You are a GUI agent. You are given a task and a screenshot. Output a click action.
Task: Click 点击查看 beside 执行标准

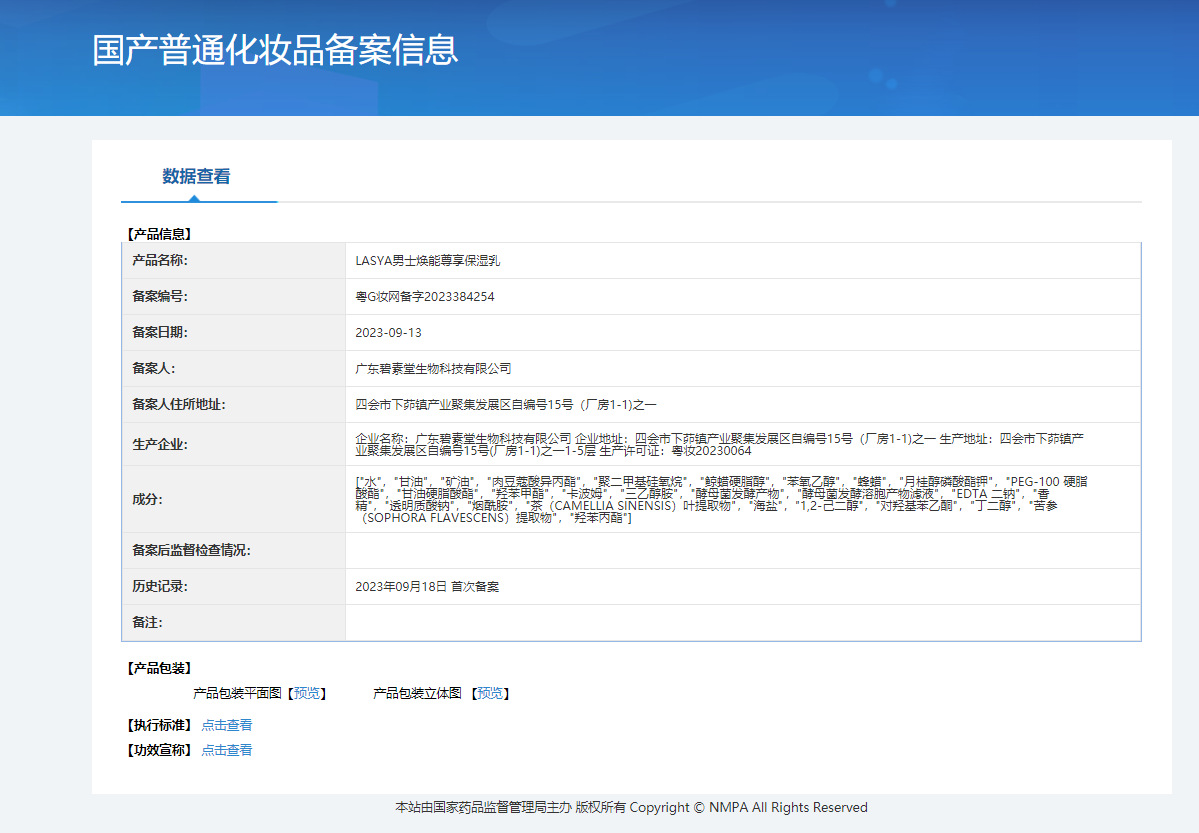tap(227, 725)
